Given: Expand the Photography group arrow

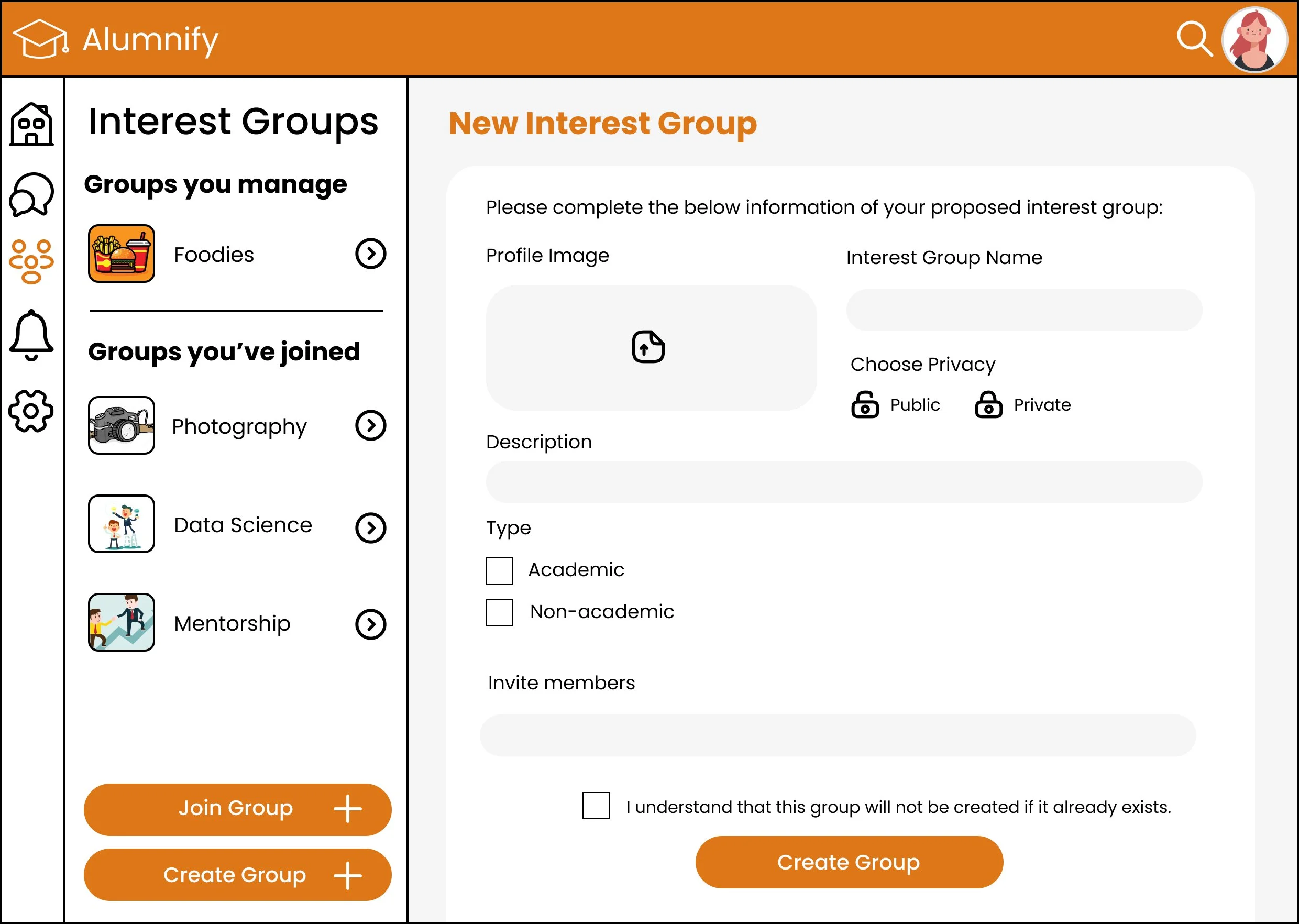Looking at the screenshot, I should (370, 425).
